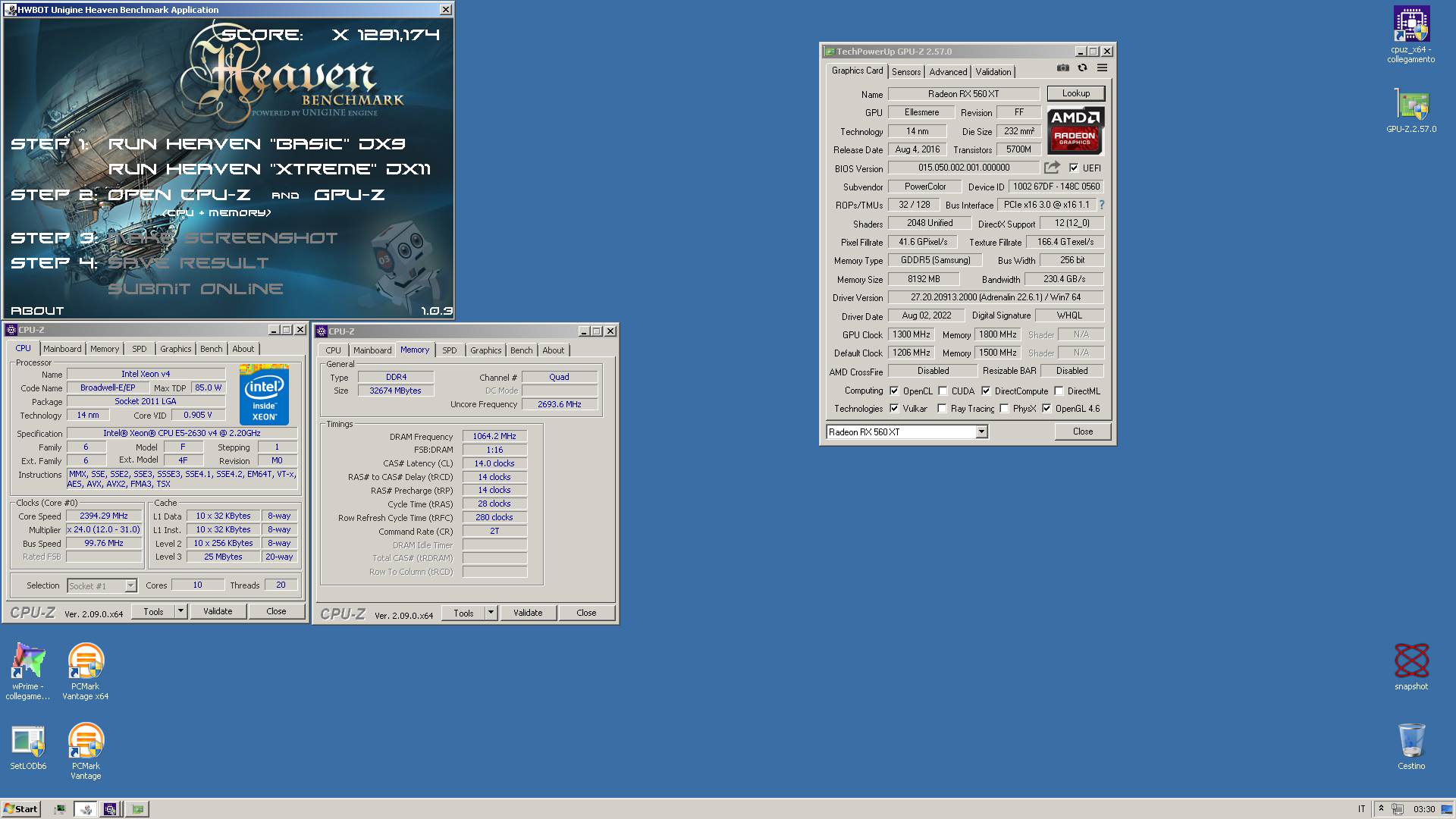Screen dimensions: 1456x819
Task: Click the Tools button in CPU-Z CPU window
Action: tap(153, 611)
